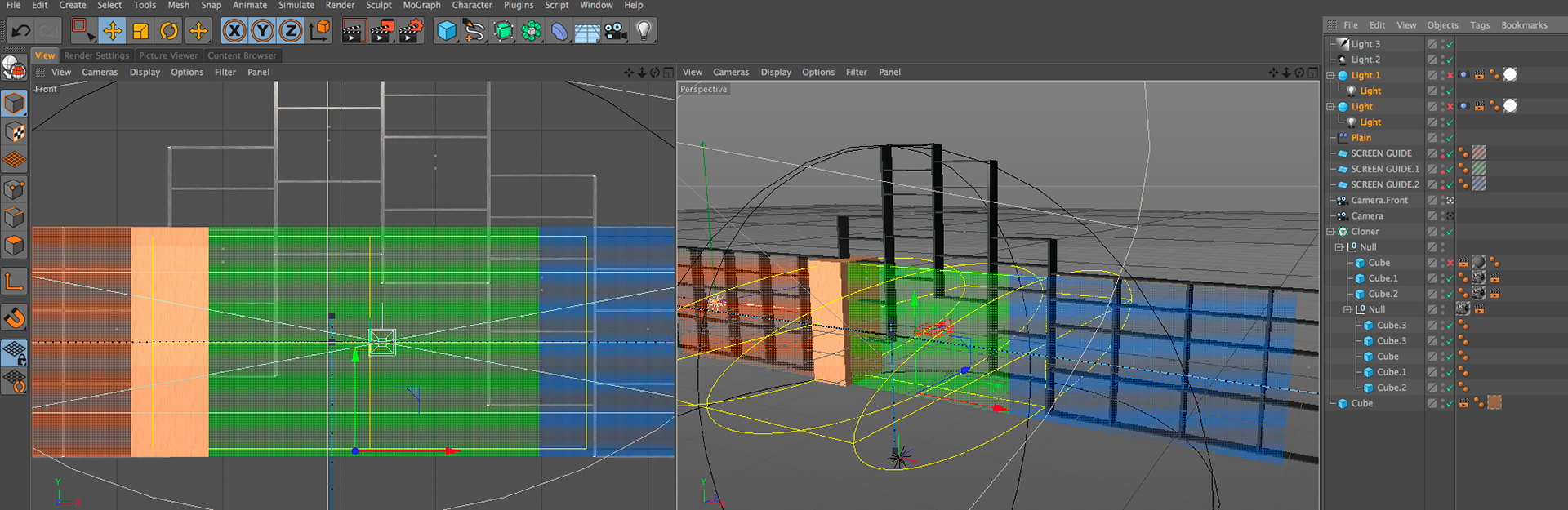Open the spline pen tool icon

point(474,31)
